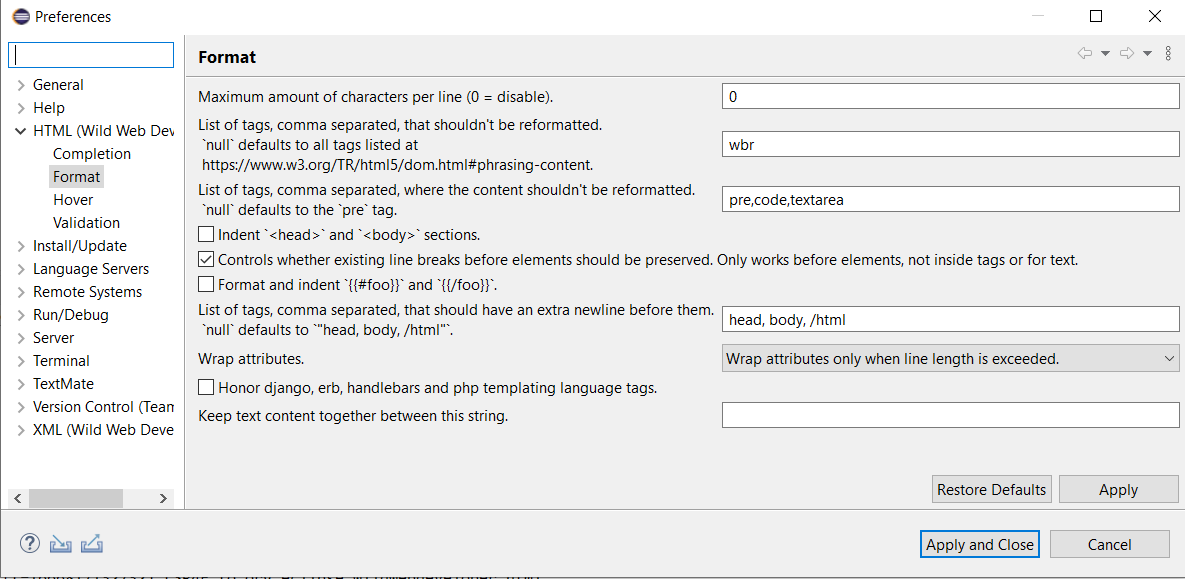Image resolution: width=1185 pixels, height=579 pixels.
Task: Click the help question mark icon
Action: coord(29,543)
